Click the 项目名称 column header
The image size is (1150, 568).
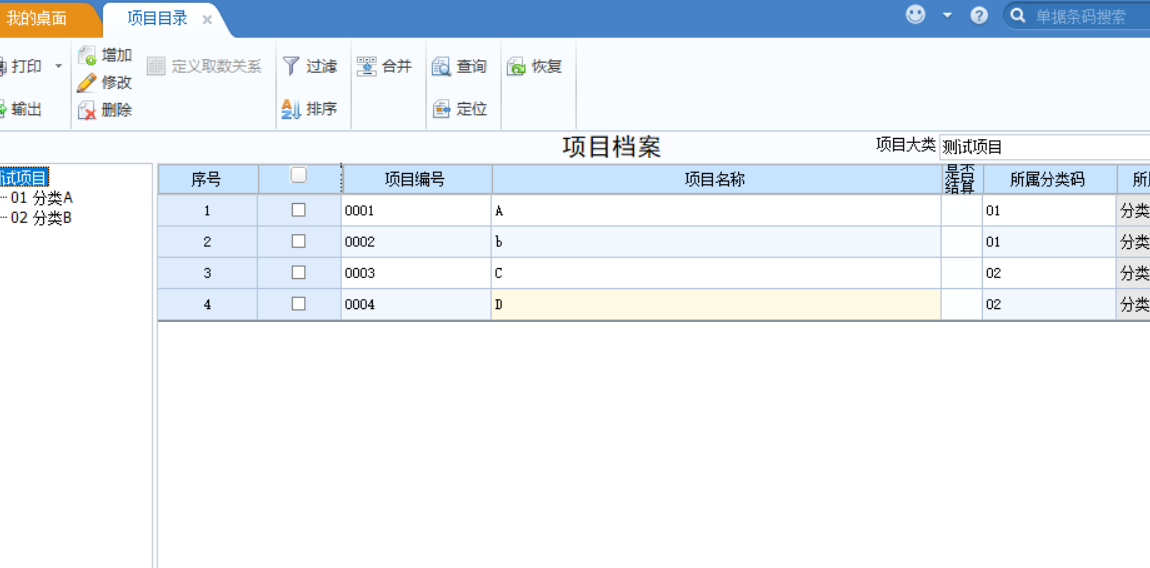pos(716,180)
